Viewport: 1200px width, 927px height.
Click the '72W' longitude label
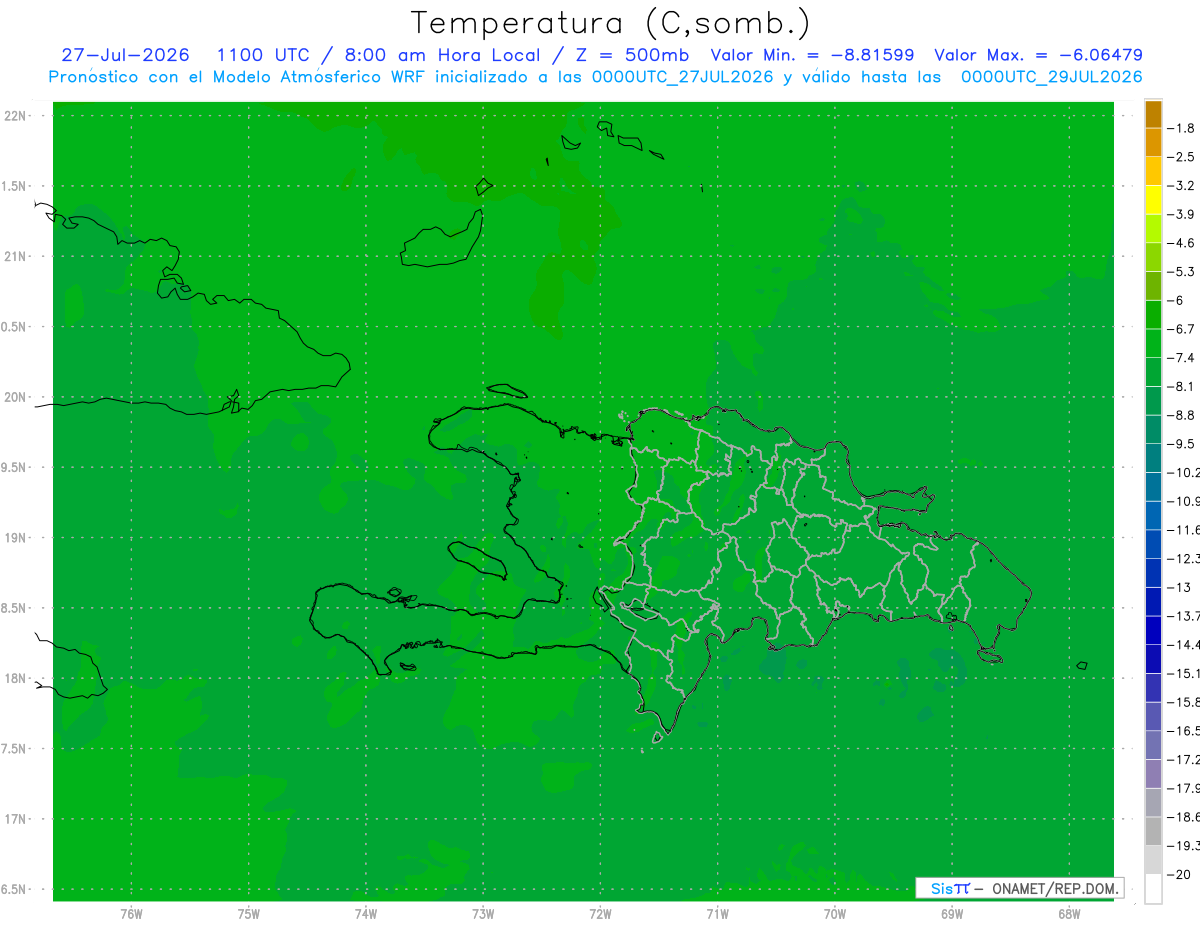pos(600,913)
